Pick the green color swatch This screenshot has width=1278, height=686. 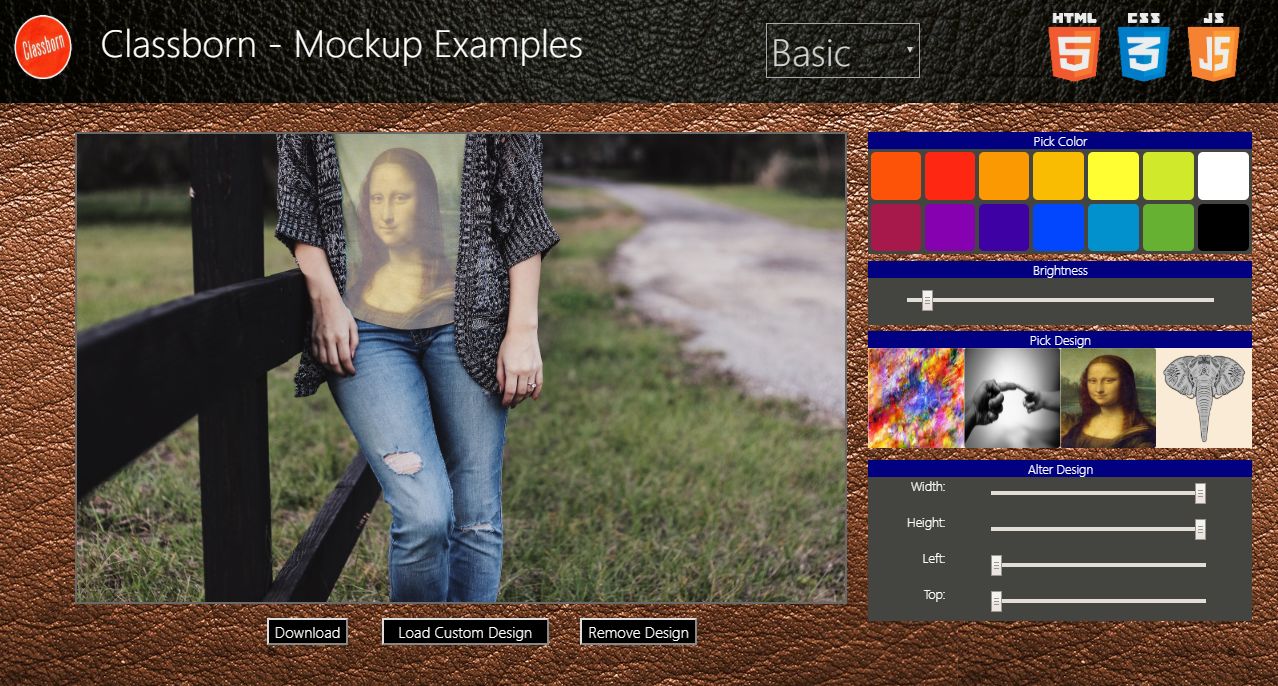[1168, 227]
